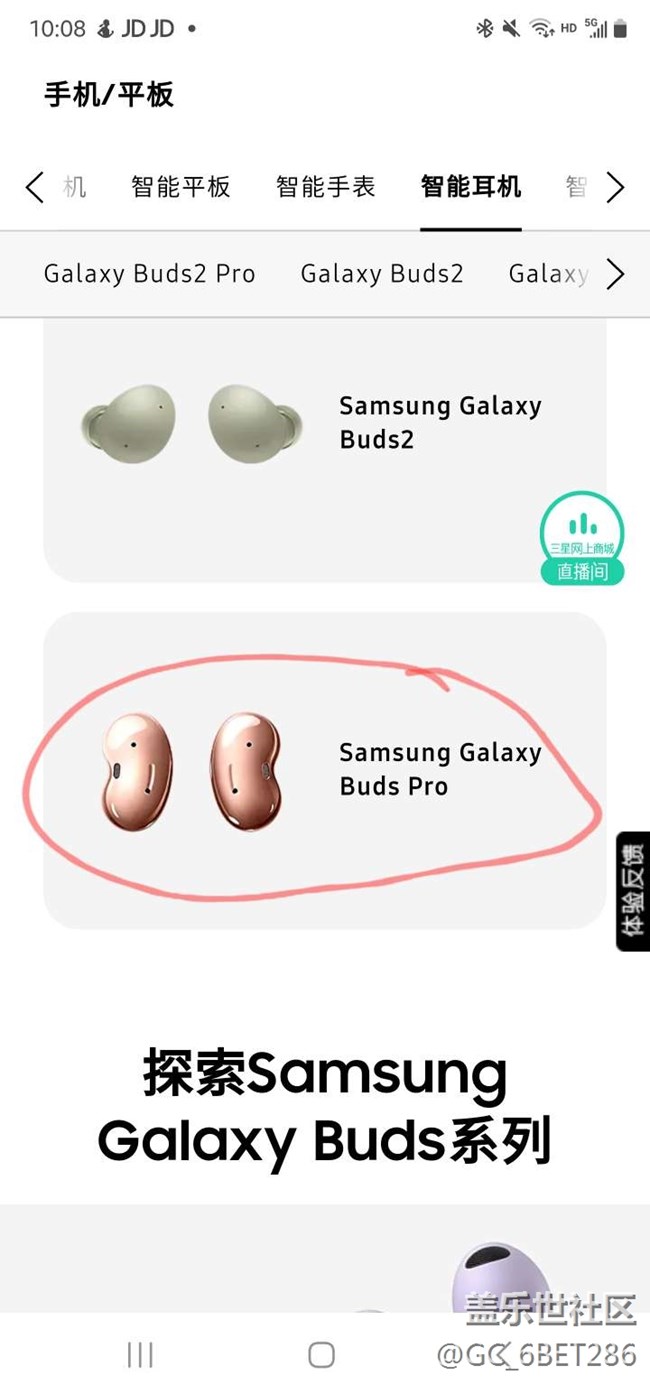
Task: Tap the Android home button icon
Action: pyautogui.click(x=321, y=1354)
